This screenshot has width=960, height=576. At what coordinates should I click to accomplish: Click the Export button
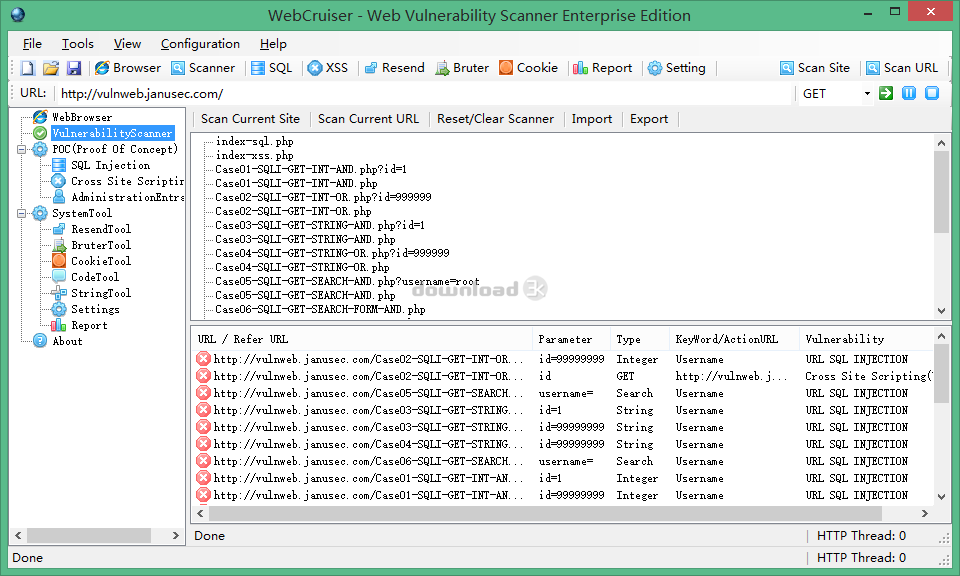point(649,119)
